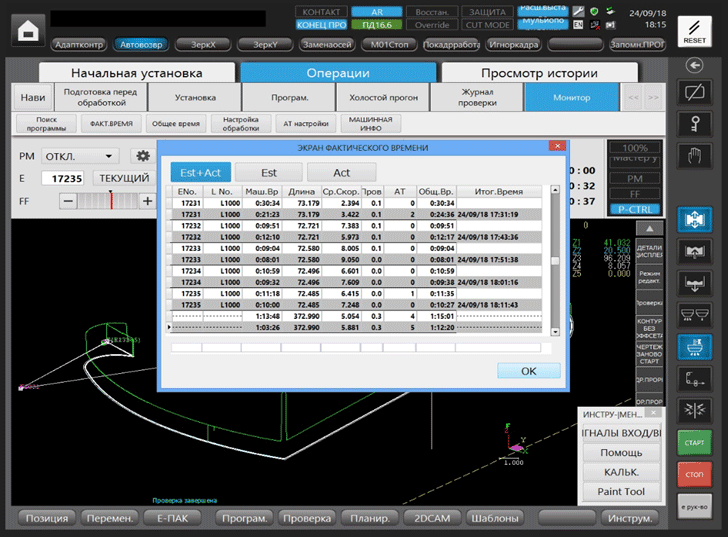This screenshot has width=728, height=537.
Task: Click the red СТОП button
Action: pyautogui.click(x=694, y=474)
